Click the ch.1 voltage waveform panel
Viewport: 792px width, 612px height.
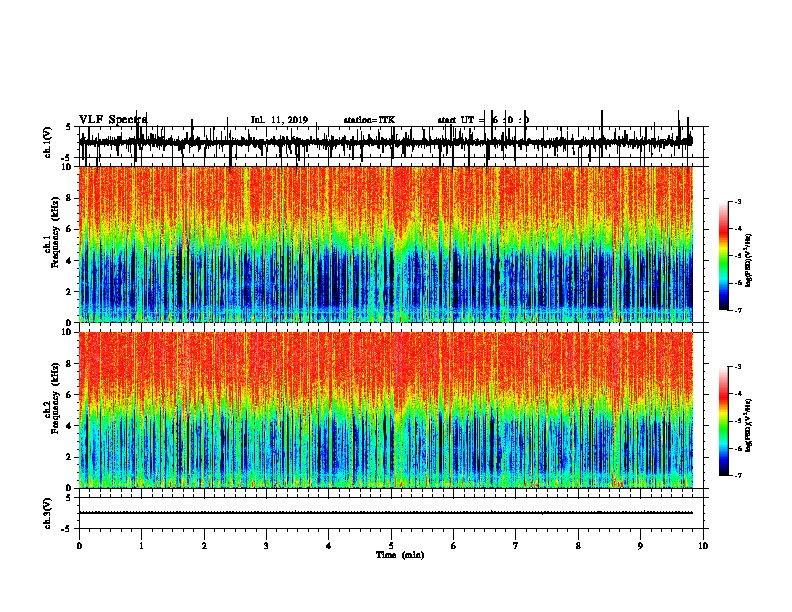click(x=391, y=142)
